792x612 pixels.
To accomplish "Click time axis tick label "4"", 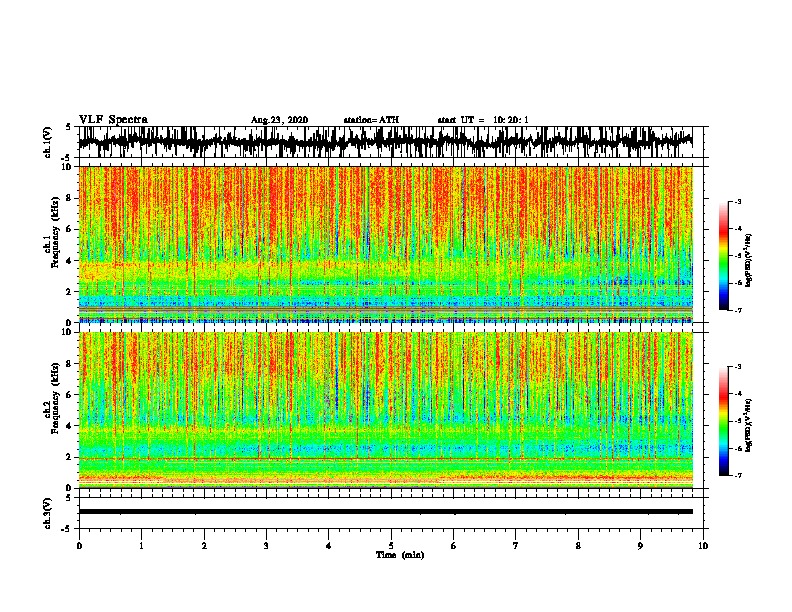I will [x=328, y=546].
